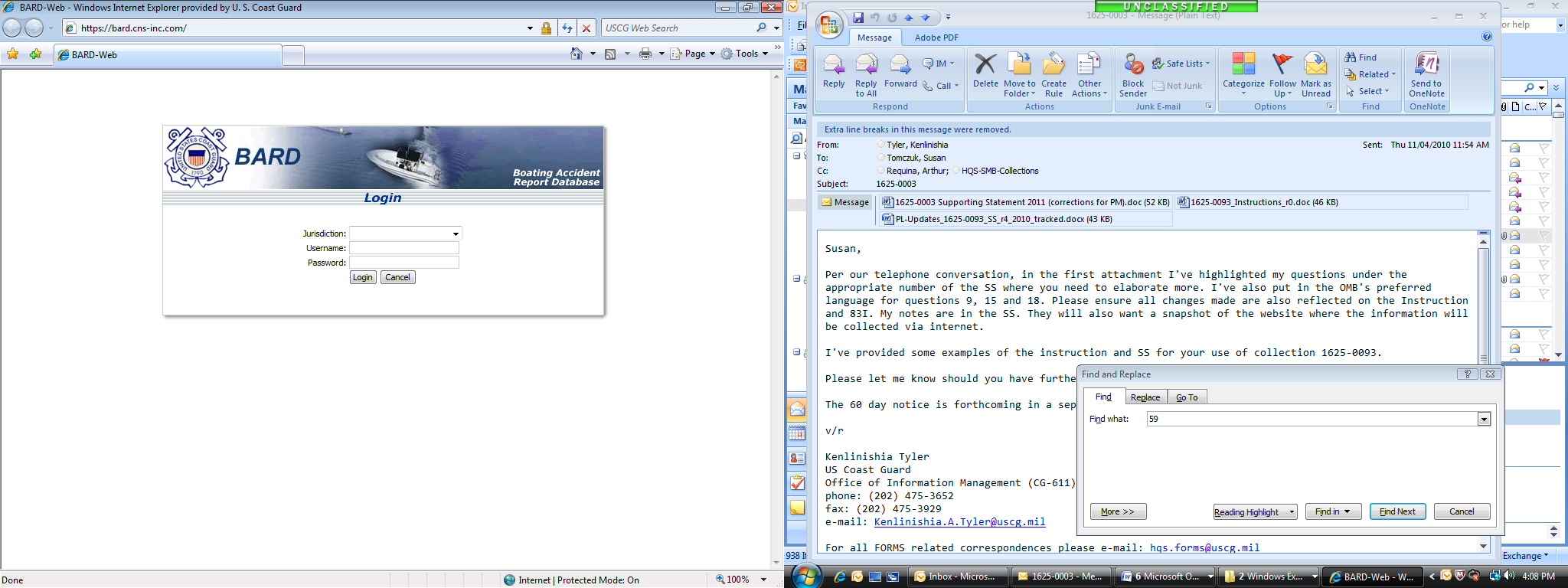Viewport: 1568px width, 588px height.
Task: Click Cancel on the BARD login form
Action: coord(397,277)
